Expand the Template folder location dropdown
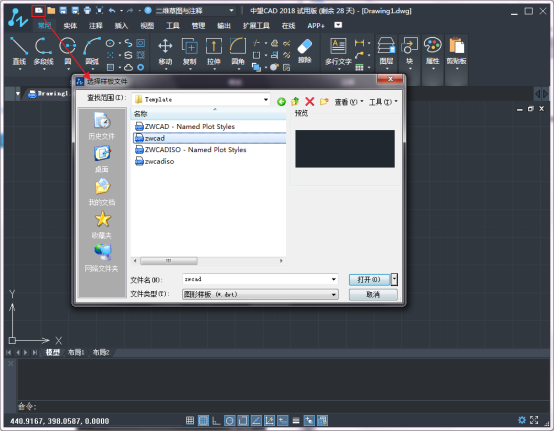The image size is (554, 431). (x=266, y=100)
